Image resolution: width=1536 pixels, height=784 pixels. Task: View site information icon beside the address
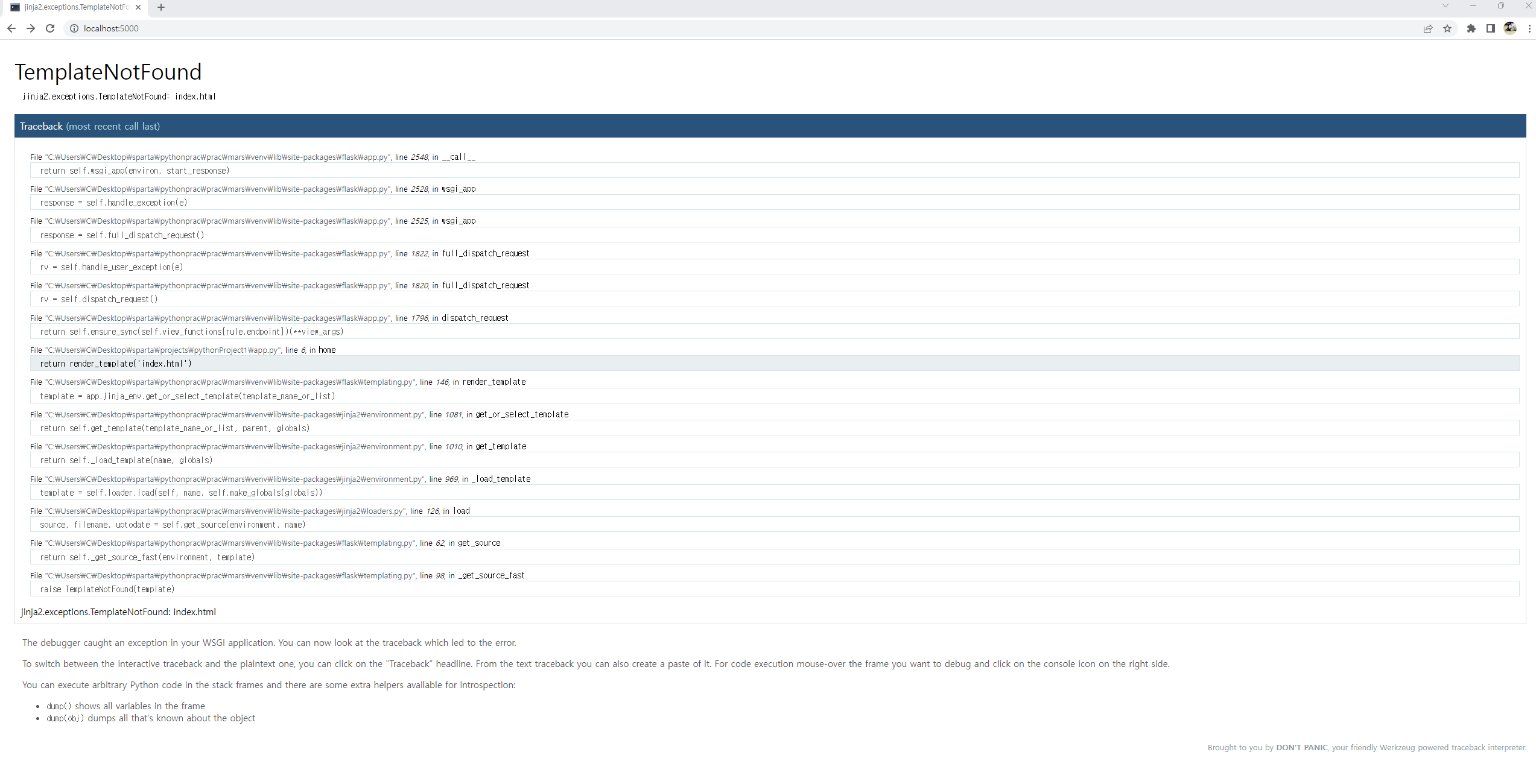point(74,28)
